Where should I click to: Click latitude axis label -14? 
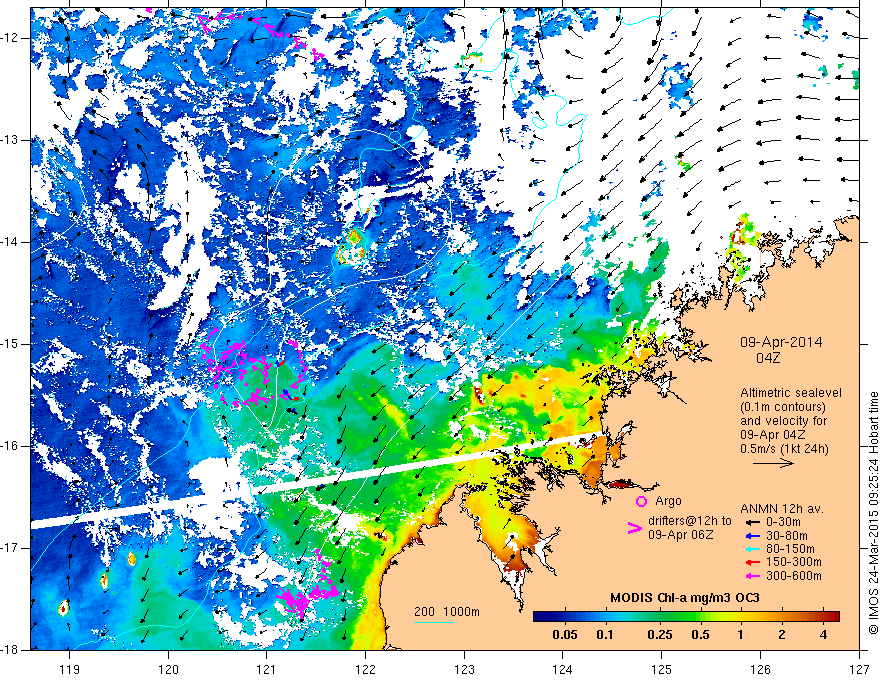pos(9,242)
